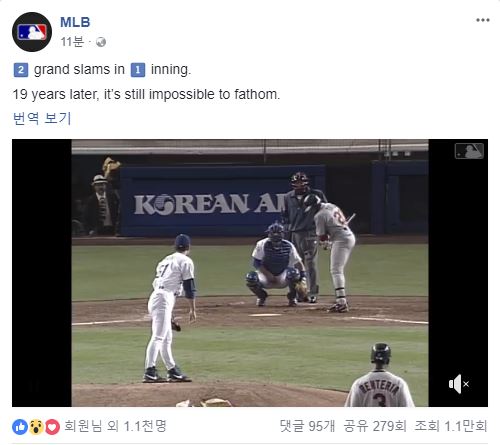Open the MLB page name link
The width and height of the screenshot is (500, 445).
pos(75,22)
